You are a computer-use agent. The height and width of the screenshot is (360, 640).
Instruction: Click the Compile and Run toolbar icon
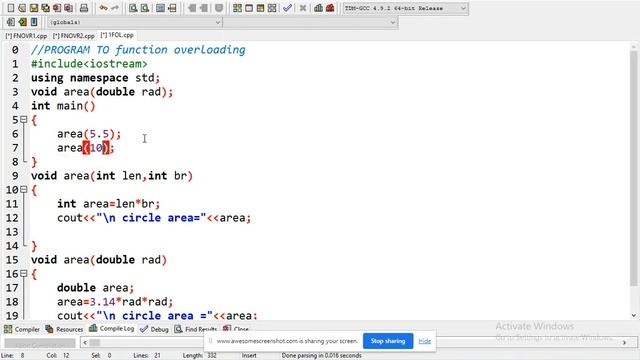click(260, 8)
